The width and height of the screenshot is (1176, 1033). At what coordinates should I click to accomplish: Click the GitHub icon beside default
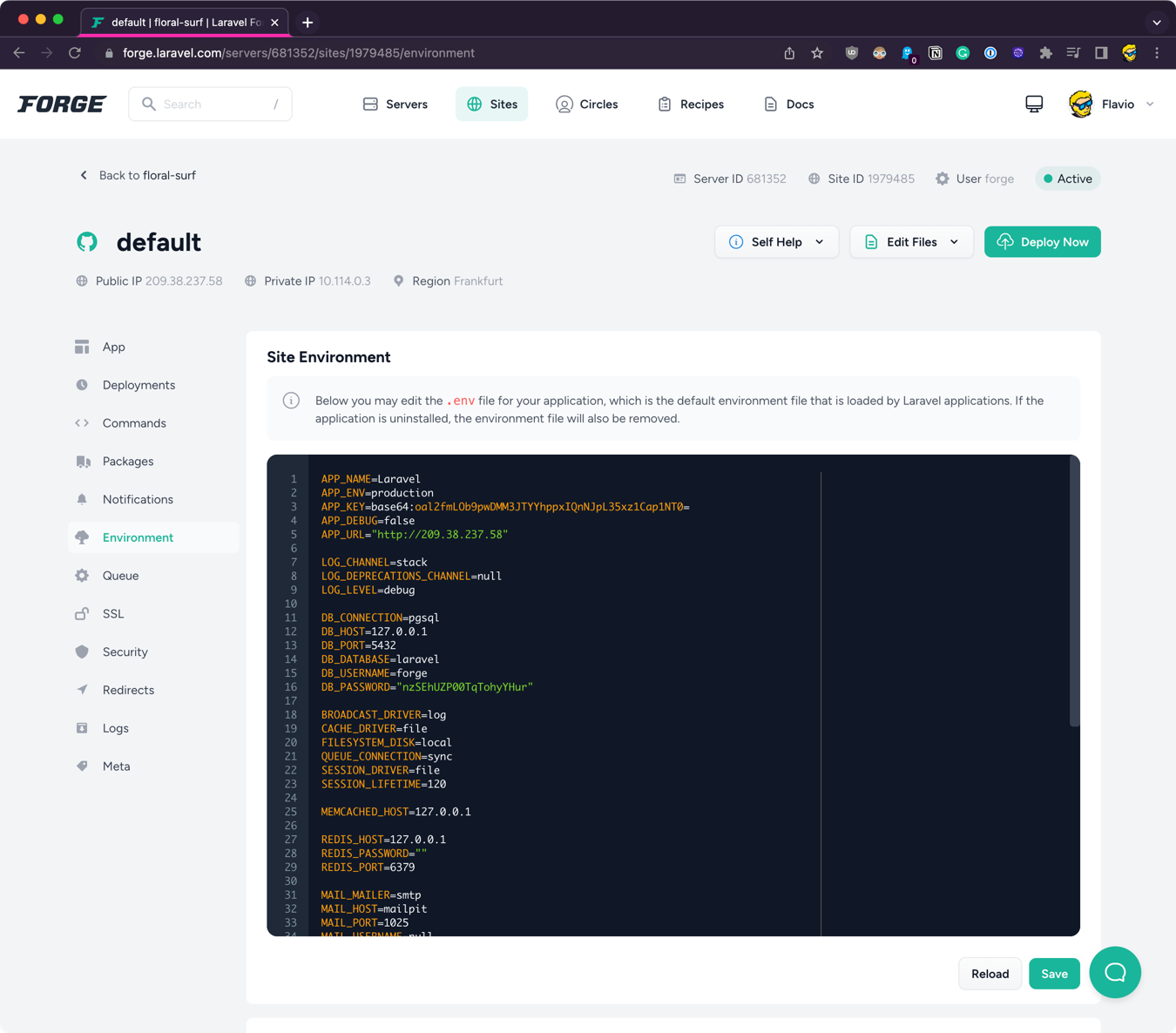click(87, 242)
